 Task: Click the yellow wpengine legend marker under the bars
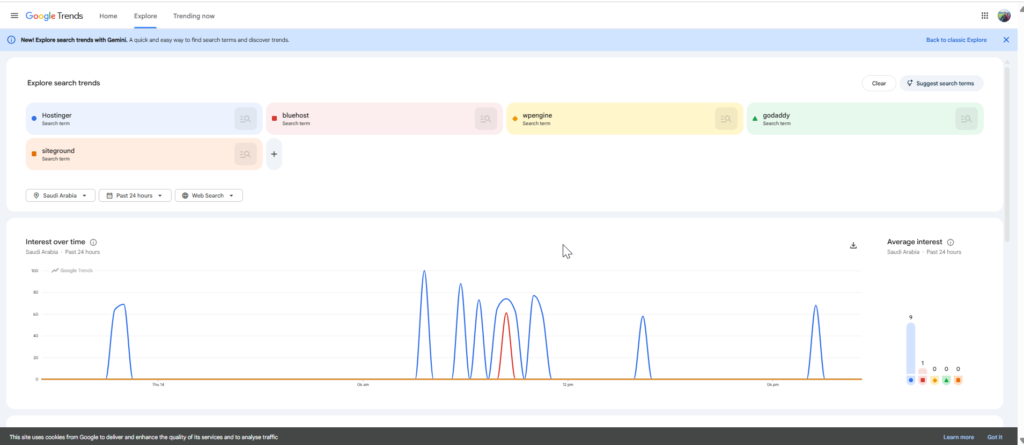pyautogui.click(x=934, y=380)
